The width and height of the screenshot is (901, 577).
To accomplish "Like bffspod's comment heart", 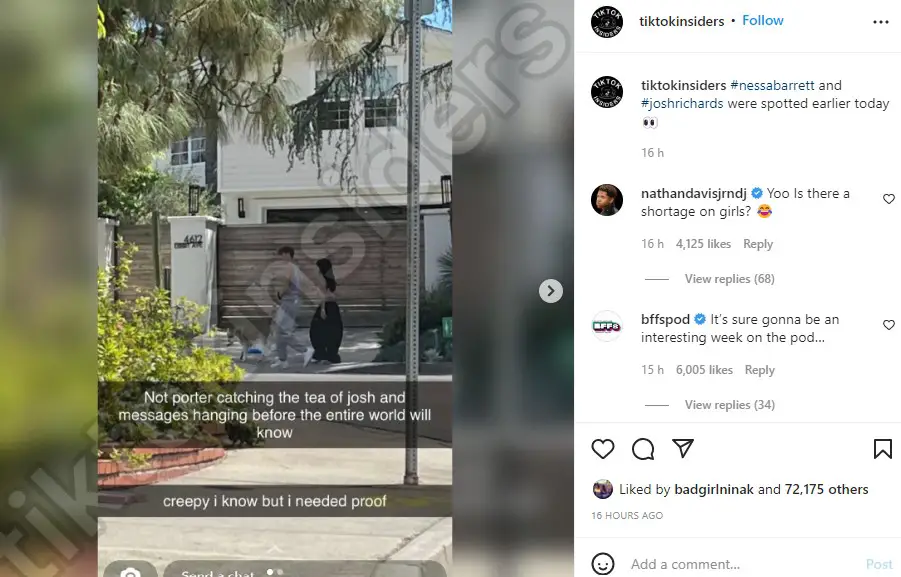I will [x=888, y=325].
